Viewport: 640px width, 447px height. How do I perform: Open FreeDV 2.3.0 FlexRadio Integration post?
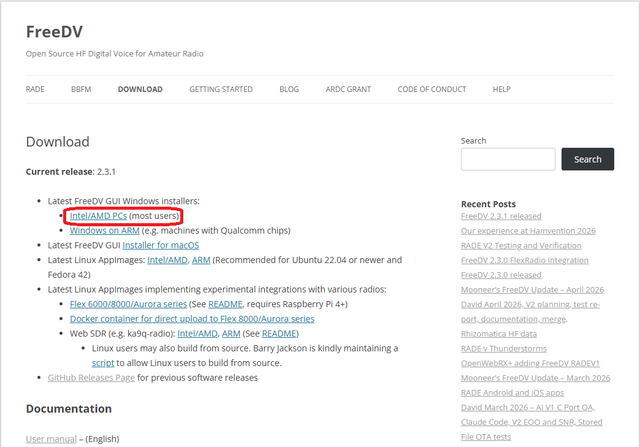pos(525,260)
